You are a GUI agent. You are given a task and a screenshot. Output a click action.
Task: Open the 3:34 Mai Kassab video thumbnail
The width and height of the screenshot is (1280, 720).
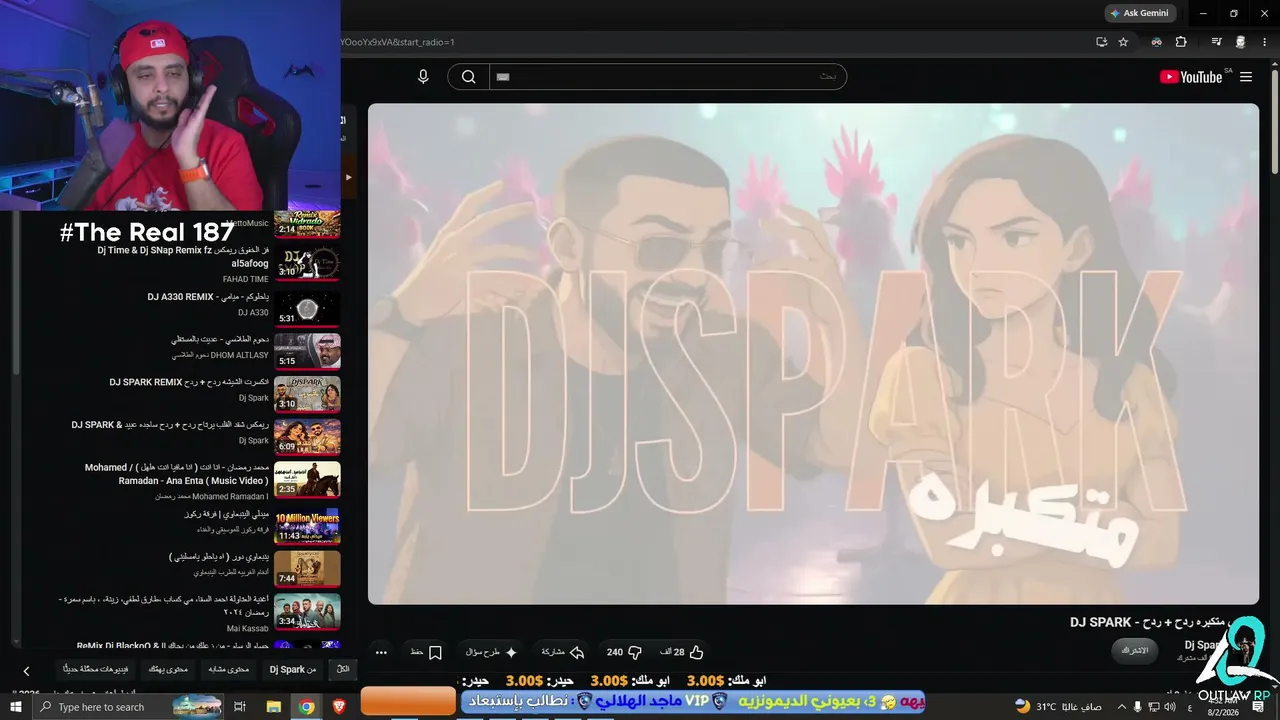tap(307, 611)
